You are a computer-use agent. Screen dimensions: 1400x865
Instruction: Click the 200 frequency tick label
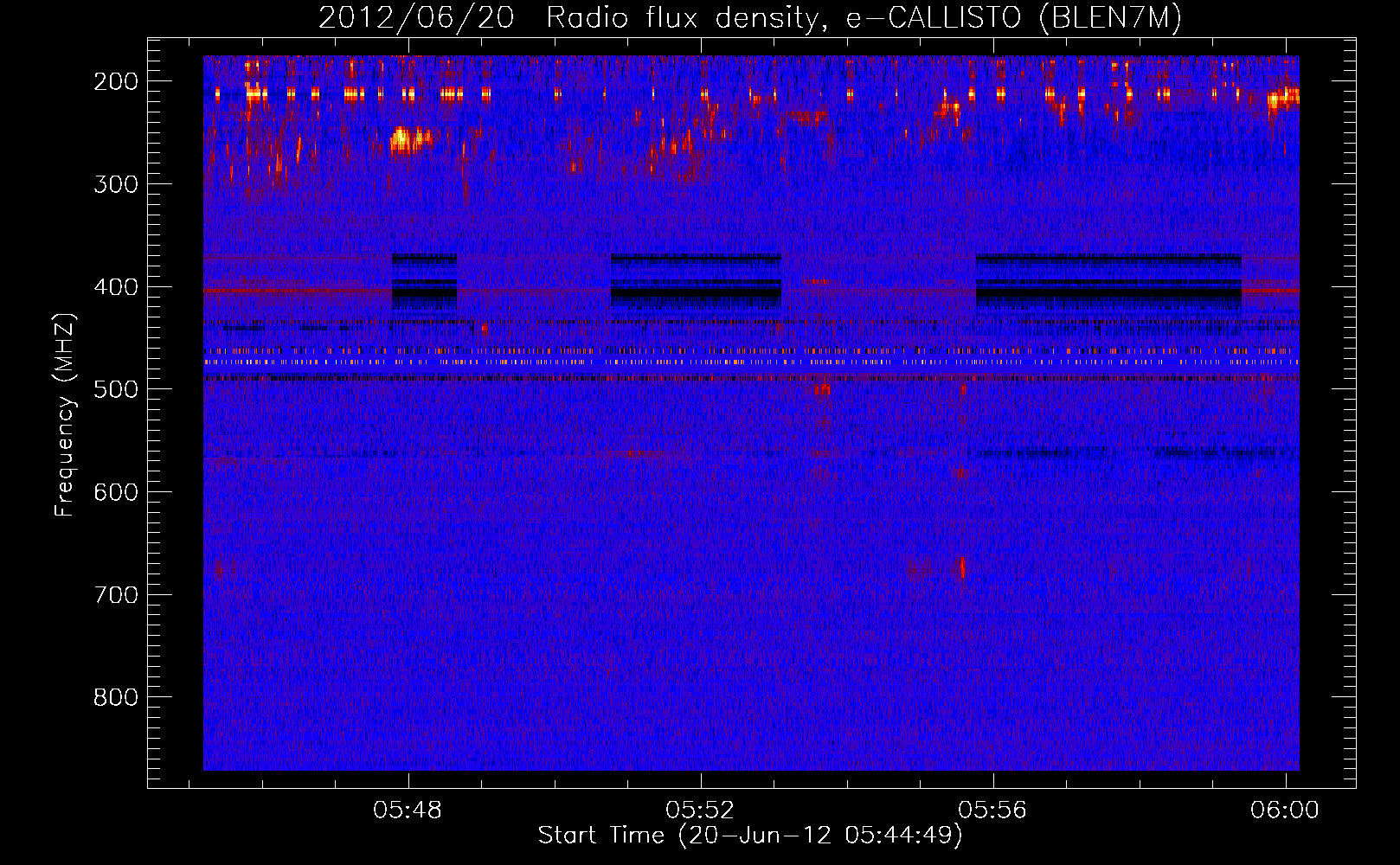point(116,81)
